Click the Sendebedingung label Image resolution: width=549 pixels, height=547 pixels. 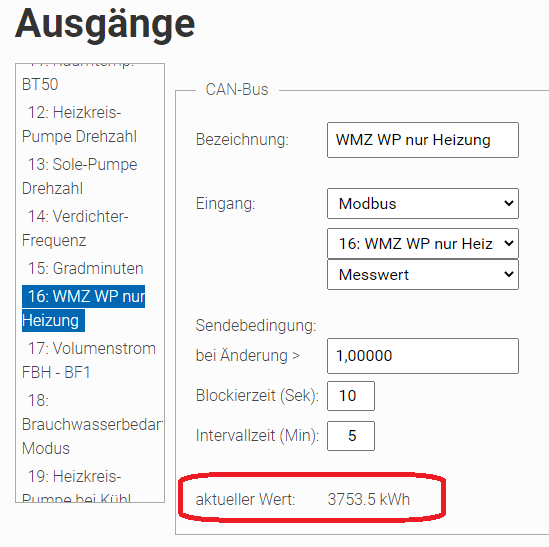(256, 326)
